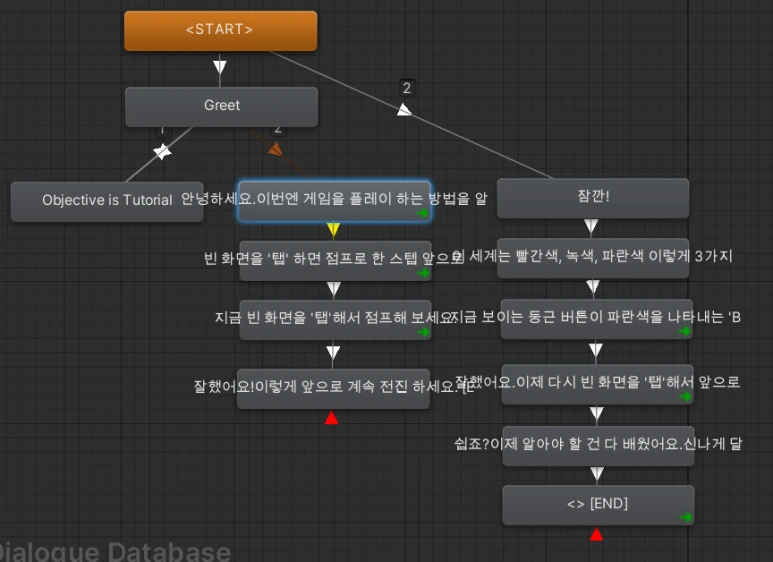
Task: Click the green sequence icon in 안녕하세요 node
Action: (x=422, y=213)
